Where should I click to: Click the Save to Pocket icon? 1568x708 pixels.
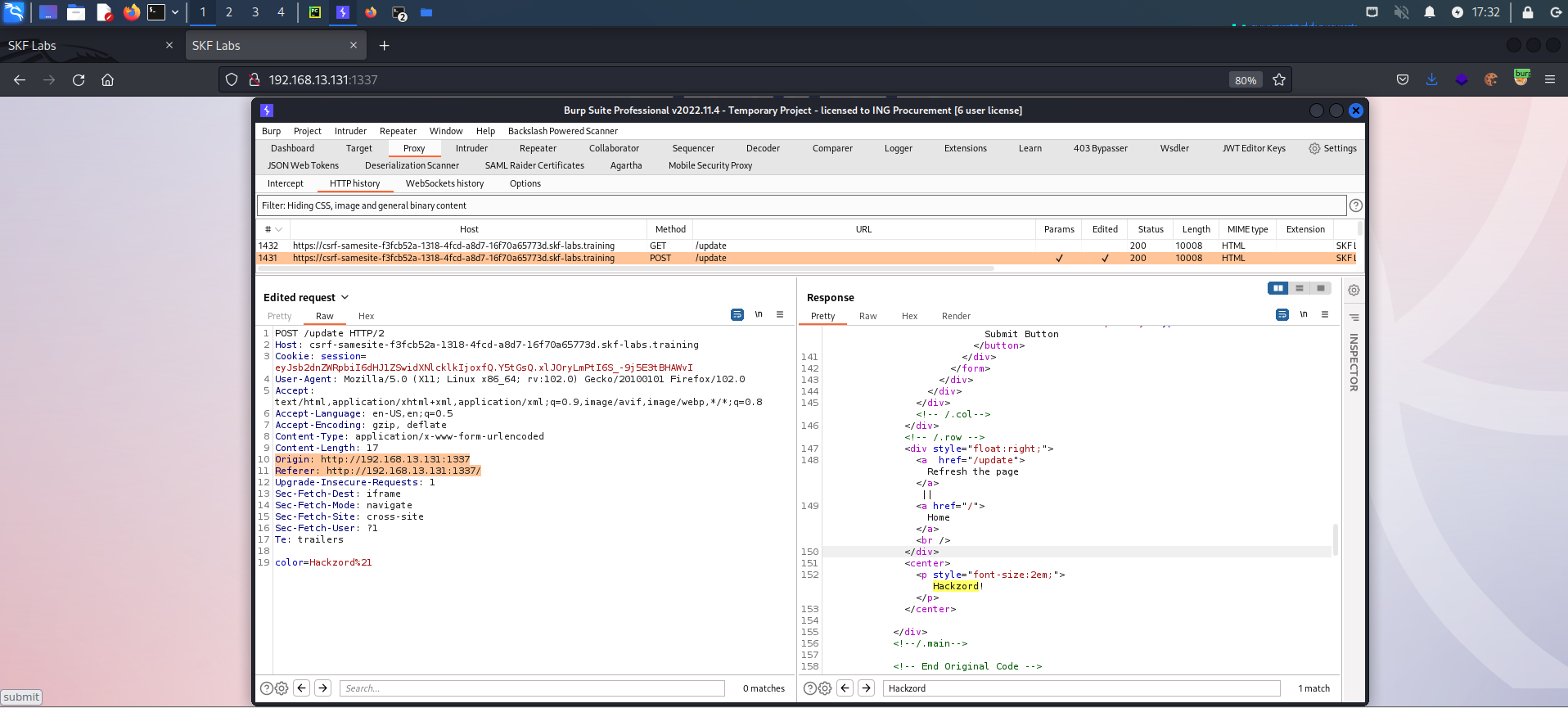point(1403,79)
